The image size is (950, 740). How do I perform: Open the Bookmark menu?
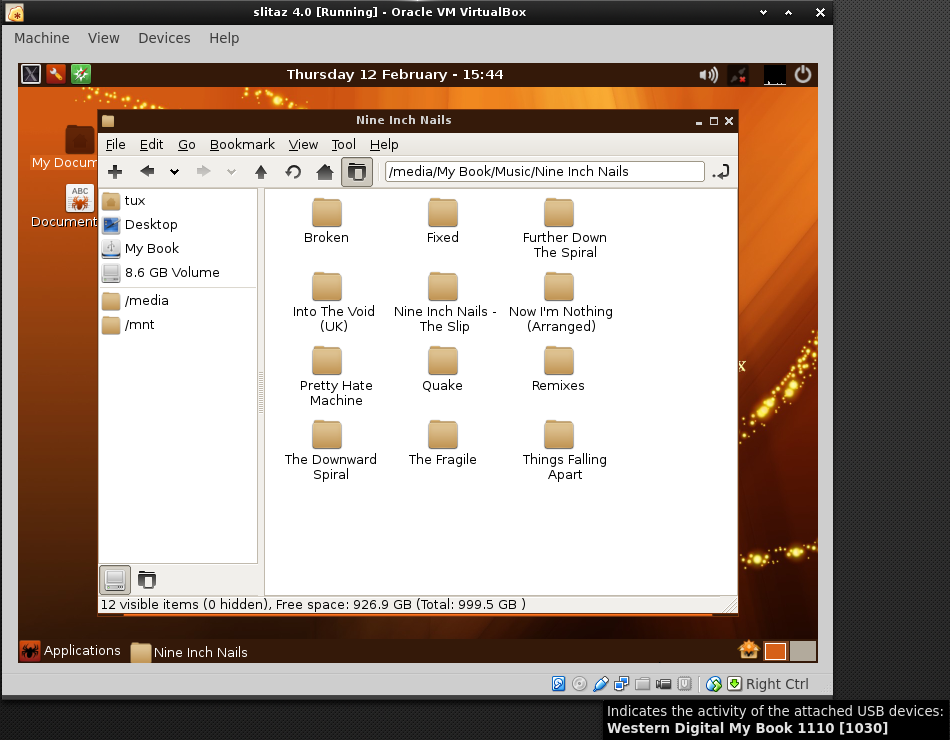[x=242, y=145]
